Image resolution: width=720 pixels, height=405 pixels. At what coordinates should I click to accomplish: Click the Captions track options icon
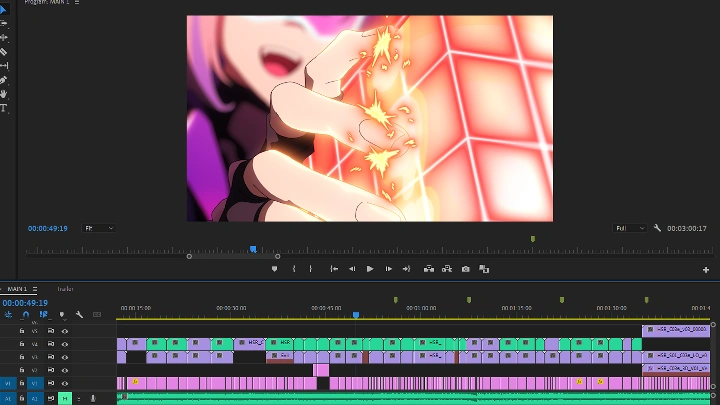click(x=97, y=315)
